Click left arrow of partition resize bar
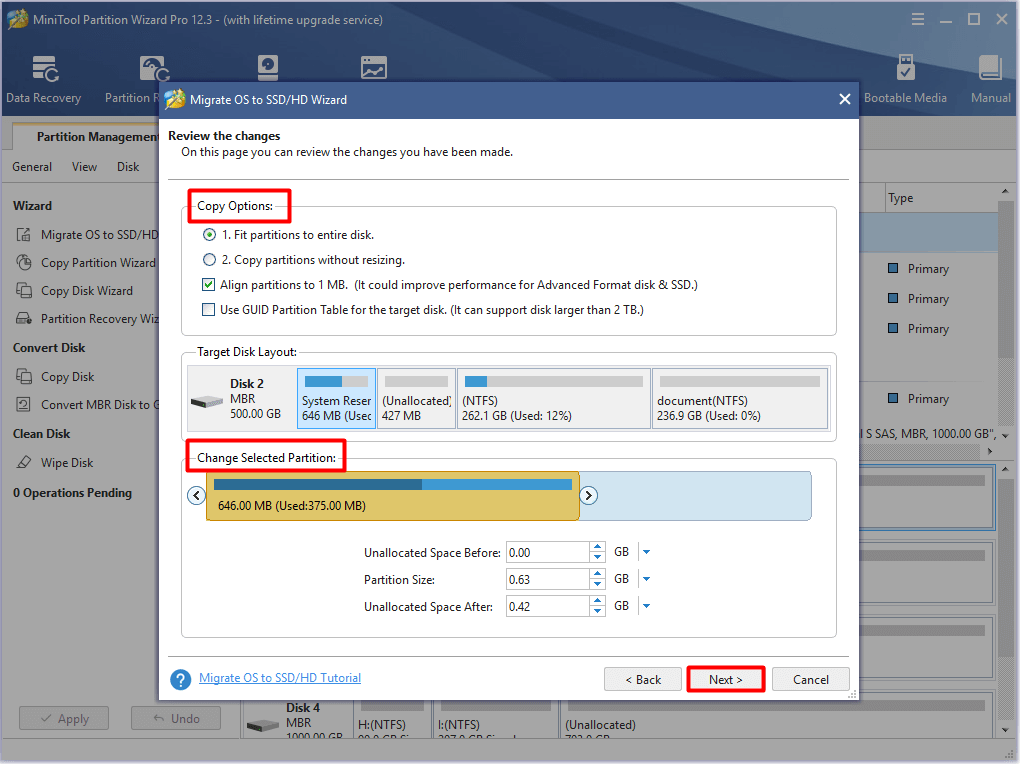 (196, 496)
